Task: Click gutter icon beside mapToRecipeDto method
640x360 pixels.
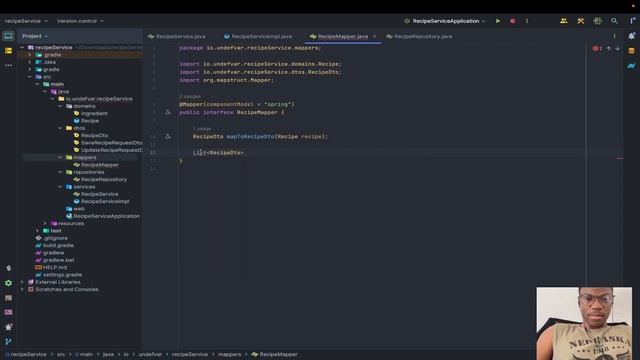Action: point(168,136)
